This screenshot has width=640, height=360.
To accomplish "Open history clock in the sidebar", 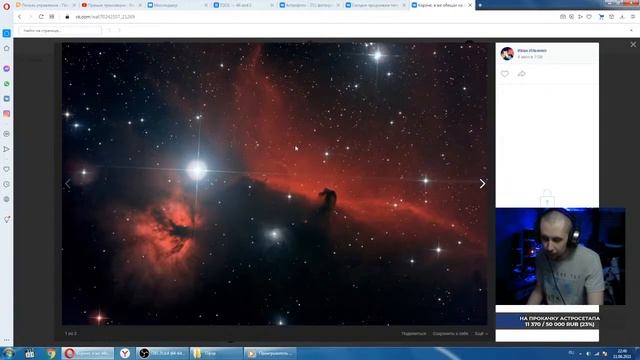I will pyautogui.click(x=7, y=184).
